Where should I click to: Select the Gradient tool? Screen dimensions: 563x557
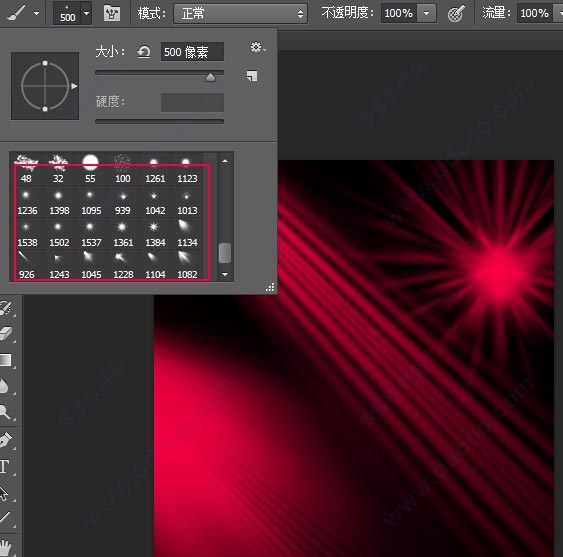pyautogui.click(x=5, y=360)
